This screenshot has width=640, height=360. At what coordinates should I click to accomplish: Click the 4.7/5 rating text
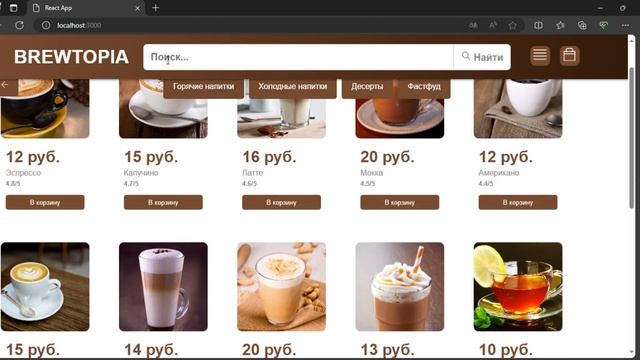(131, 184)
